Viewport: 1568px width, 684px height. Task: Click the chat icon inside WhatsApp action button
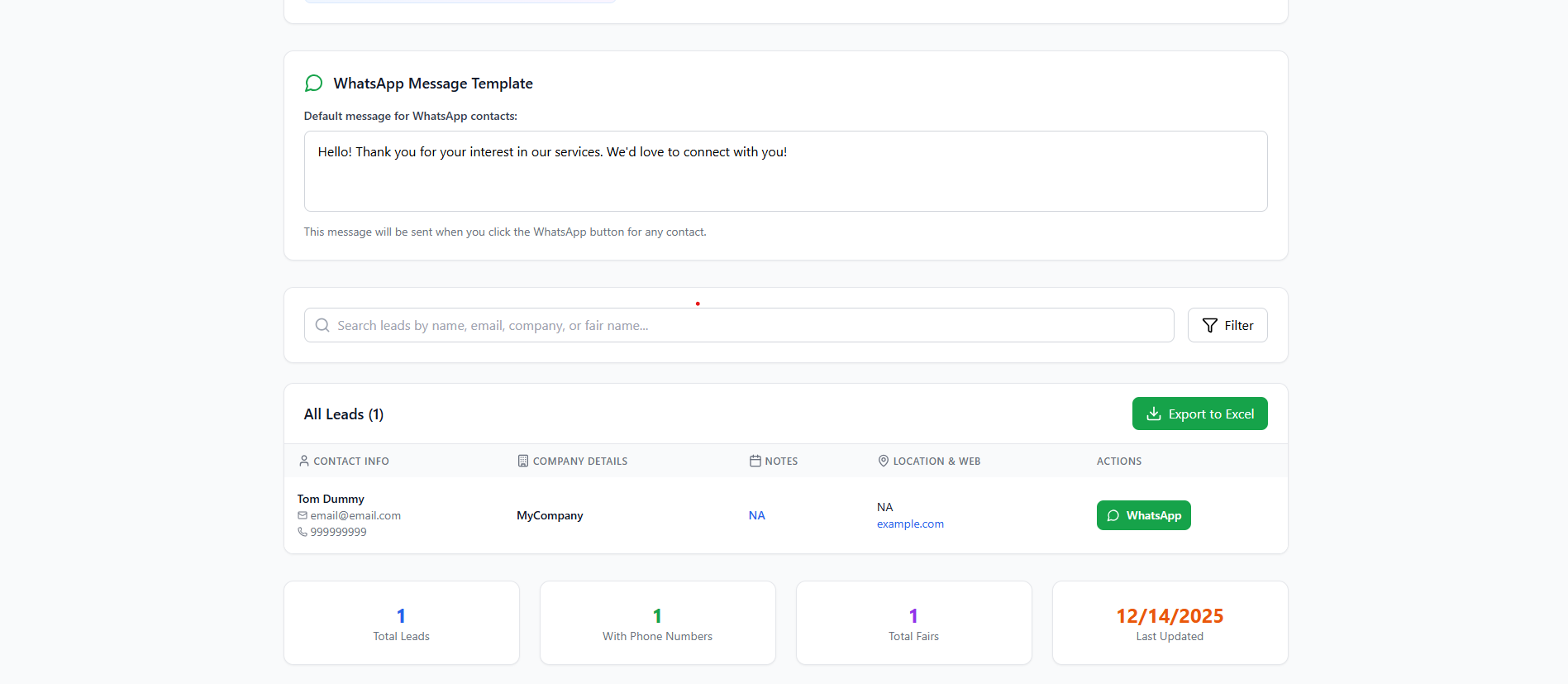click(1113, 515)
